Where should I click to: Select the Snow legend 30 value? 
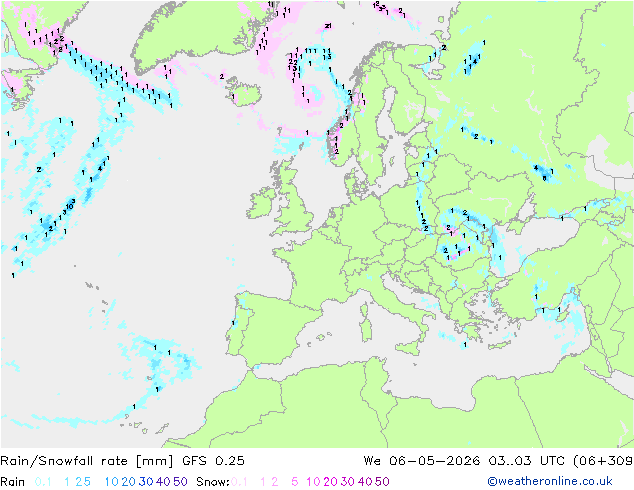[x=348, y=482]
